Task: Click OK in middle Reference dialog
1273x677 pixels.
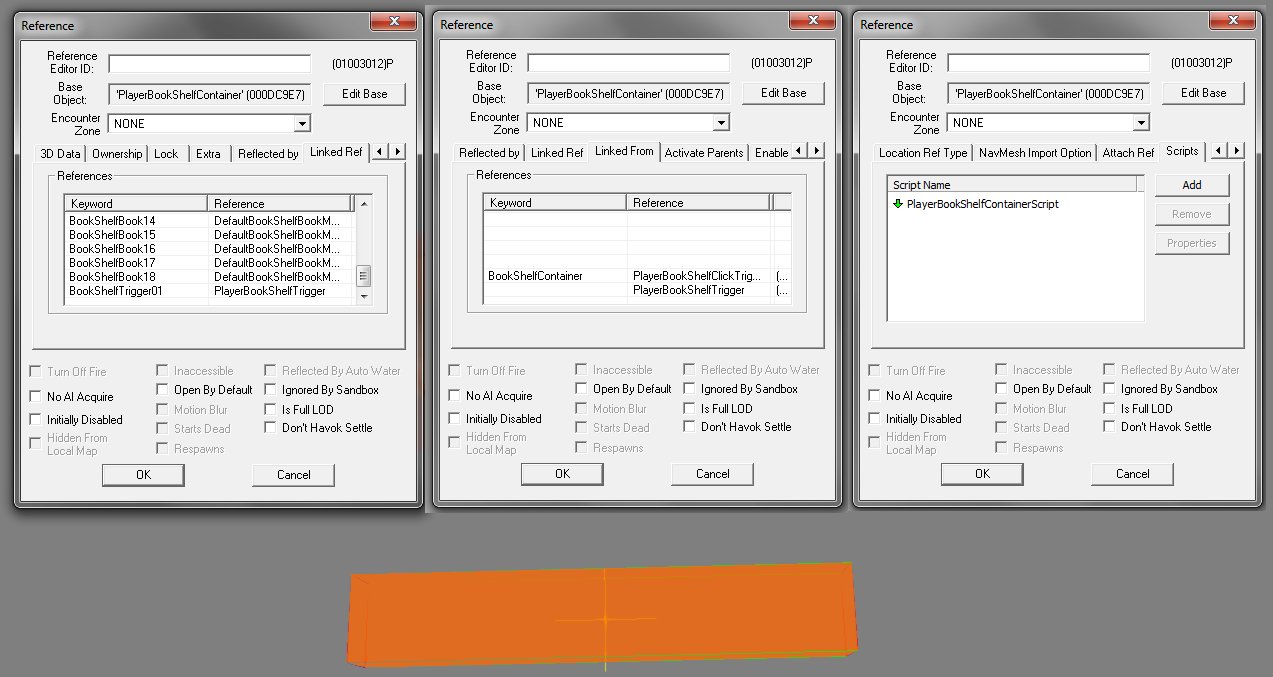Action: pos(562,474)
